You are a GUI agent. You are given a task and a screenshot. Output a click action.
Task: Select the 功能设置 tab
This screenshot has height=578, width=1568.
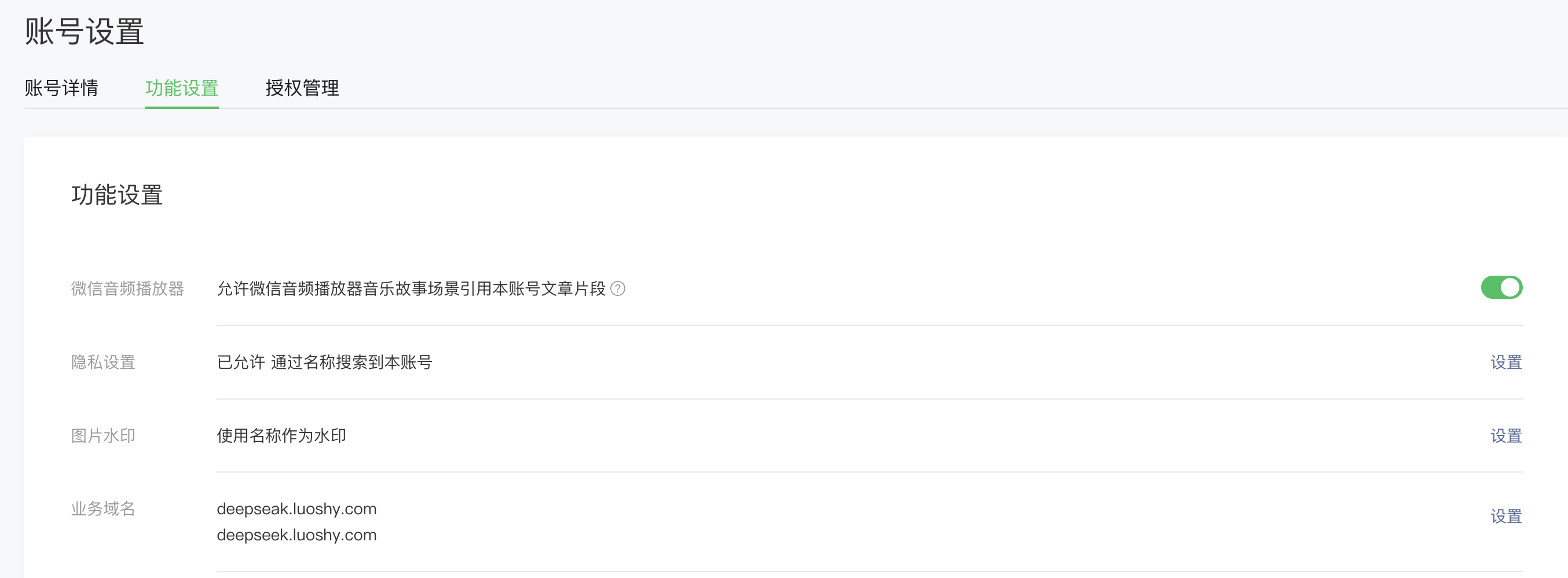point(181,88)
